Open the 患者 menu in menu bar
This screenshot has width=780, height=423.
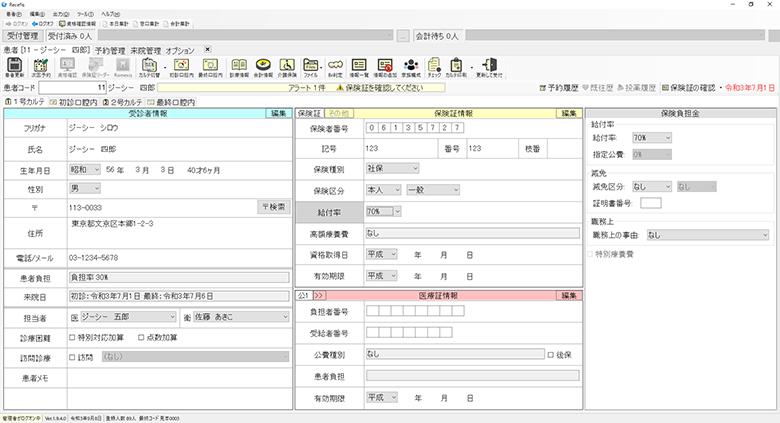[x=13, y=14]
